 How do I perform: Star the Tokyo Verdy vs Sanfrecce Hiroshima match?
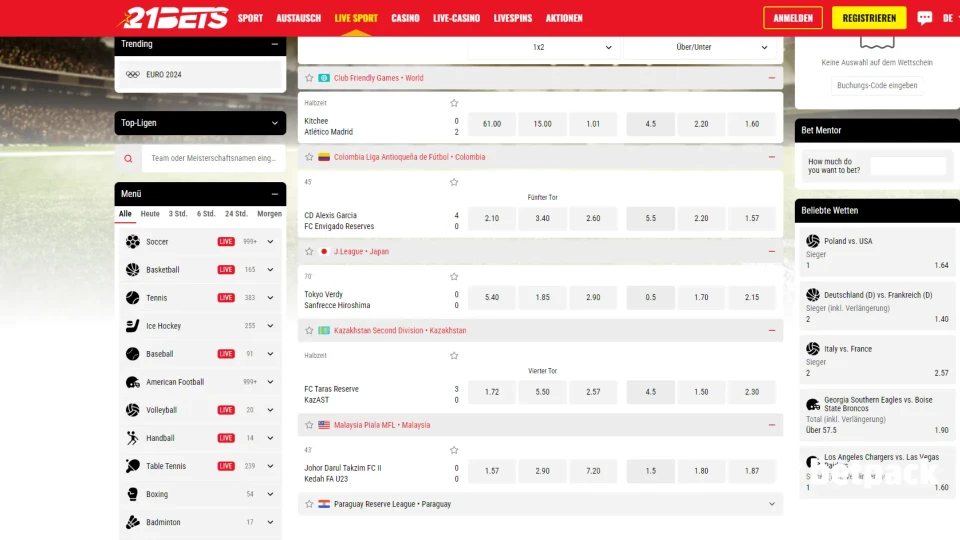click(x=454, y=276)
